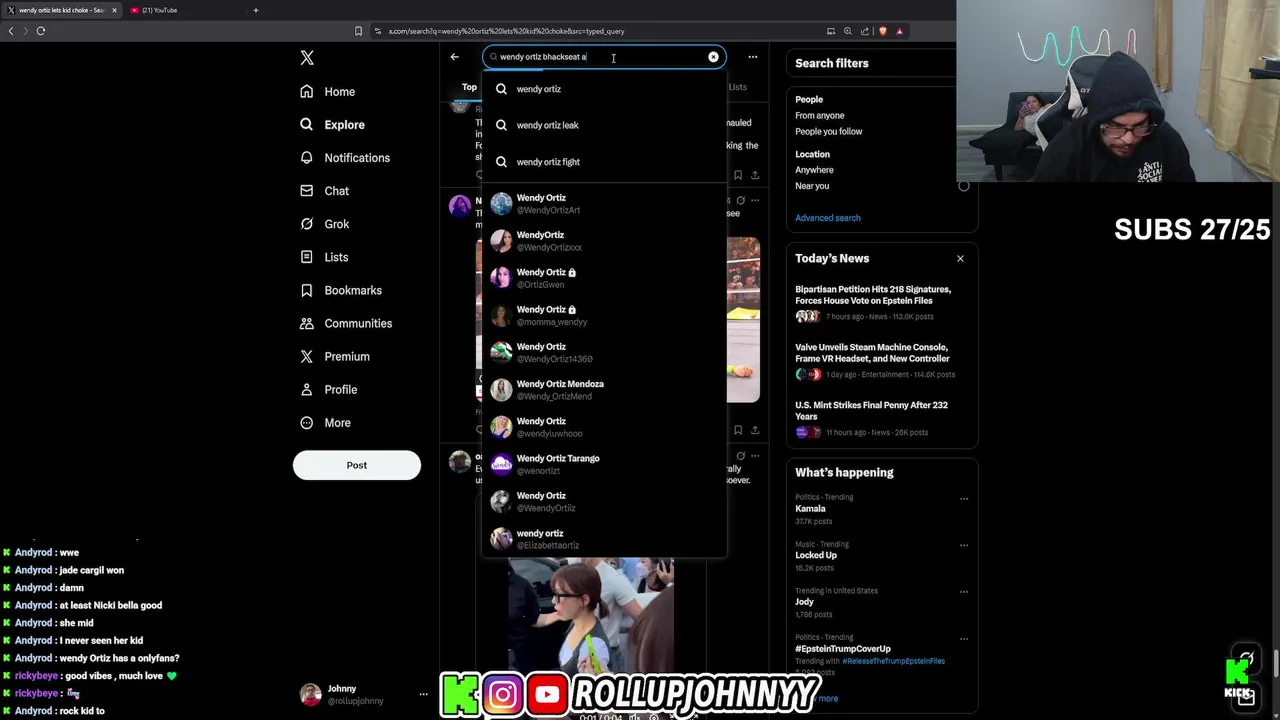Open the @wendyiuwhooo profile suggestion
Viewport: 1280px width, 720px height.
pyautogui.click(x=604, y=427)
